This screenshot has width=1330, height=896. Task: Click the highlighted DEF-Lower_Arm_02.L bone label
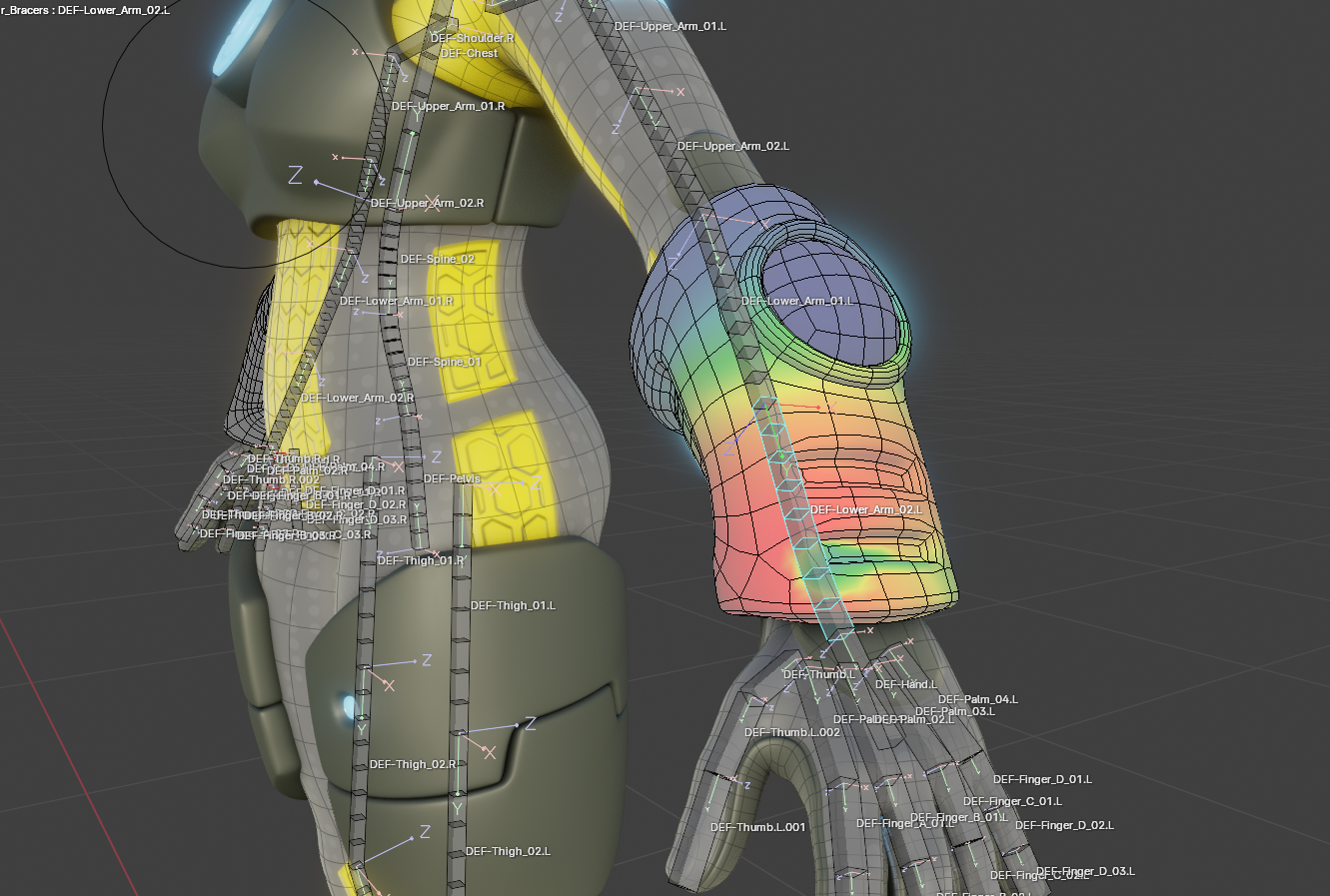click(x=866, y=509)
